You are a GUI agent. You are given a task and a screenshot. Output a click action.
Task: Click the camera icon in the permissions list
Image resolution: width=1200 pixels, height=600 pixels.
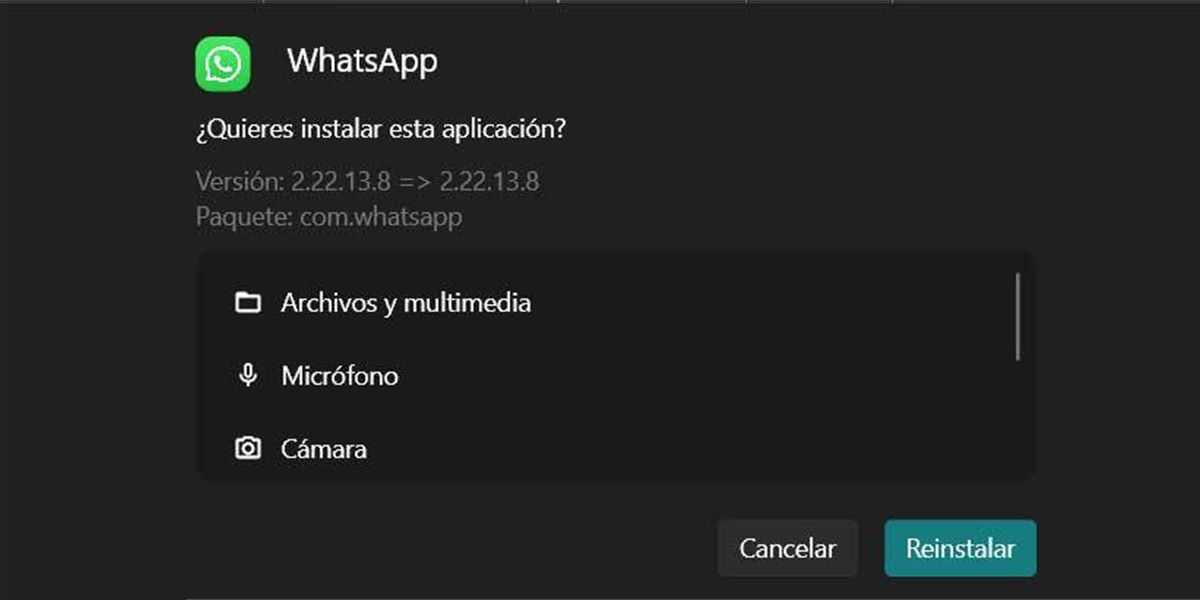247,449
